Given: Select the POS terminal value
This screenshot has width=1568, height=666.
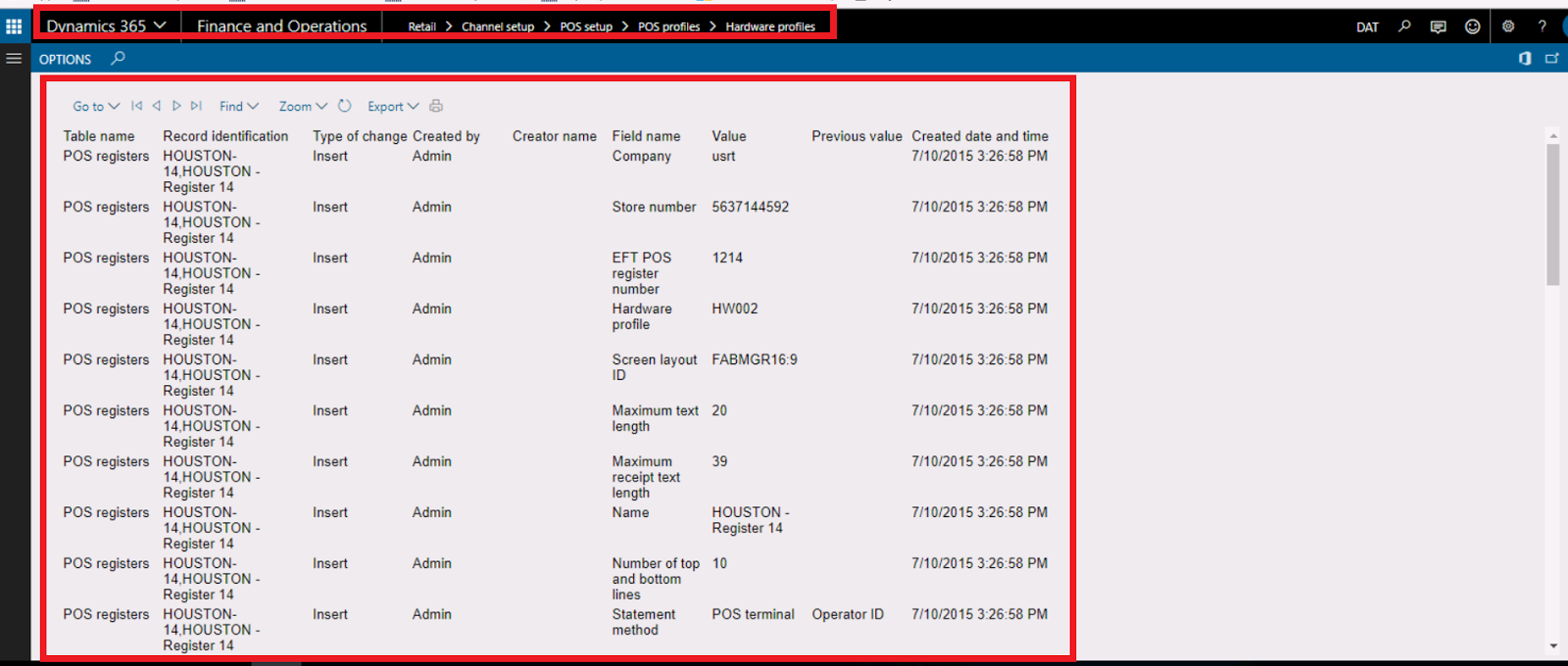Looking at the screenshot, I should click(x=753, y=614).
